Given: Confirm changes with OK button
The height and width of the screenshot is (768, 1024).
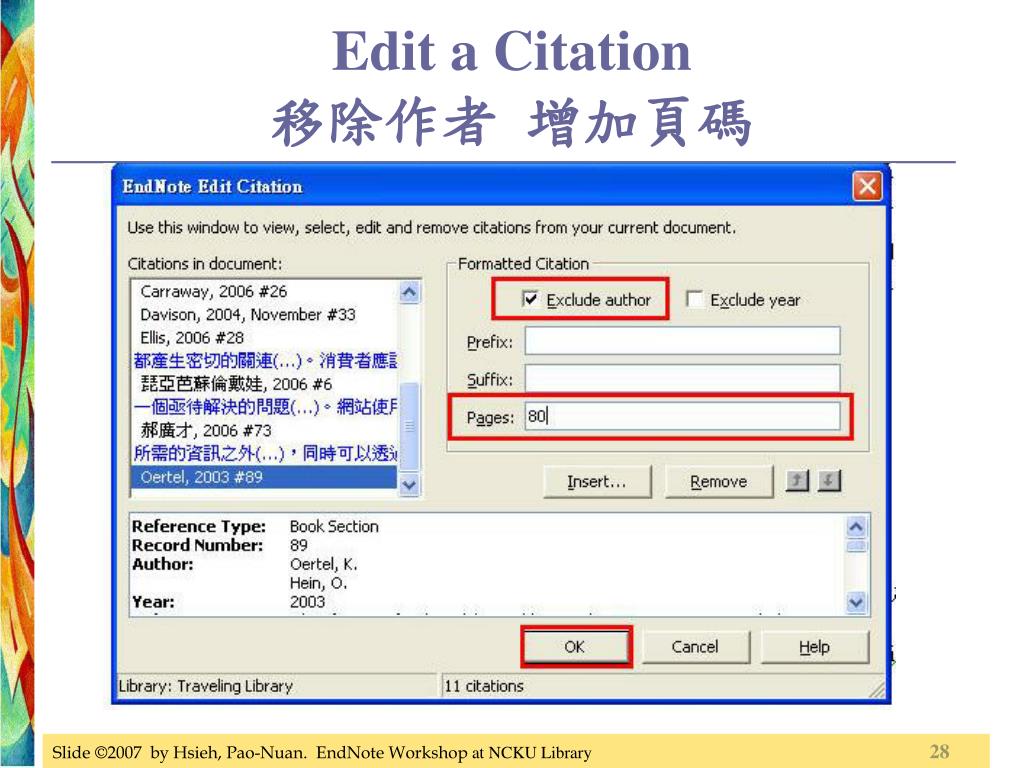Looking at the screenshot, I should tap(575, 647).
